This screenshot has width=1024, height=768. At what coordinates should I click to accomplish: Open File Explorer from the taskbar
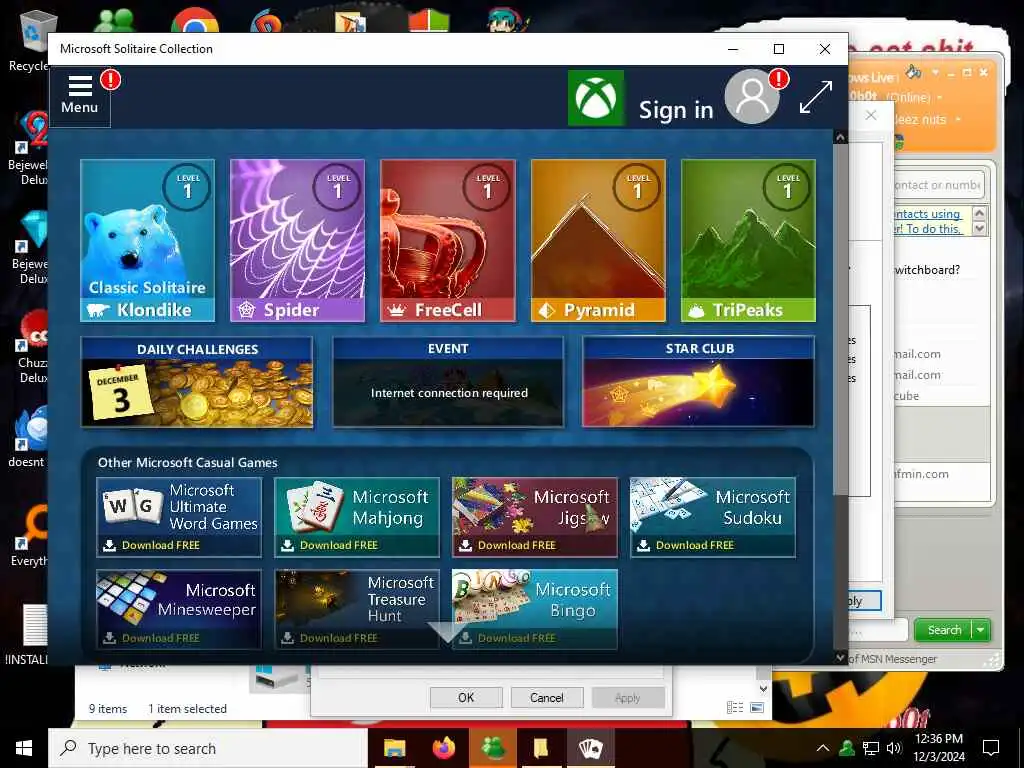pyautogui.click(x=394, y=748)
